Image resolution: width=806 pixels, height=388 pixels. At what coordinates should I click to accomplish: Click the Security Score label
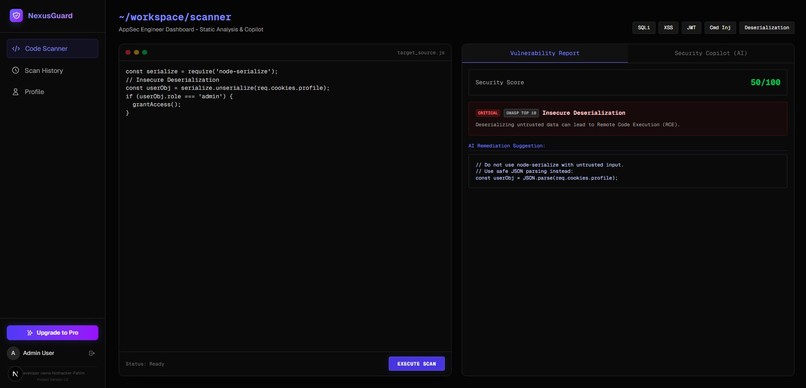point(500,82)
